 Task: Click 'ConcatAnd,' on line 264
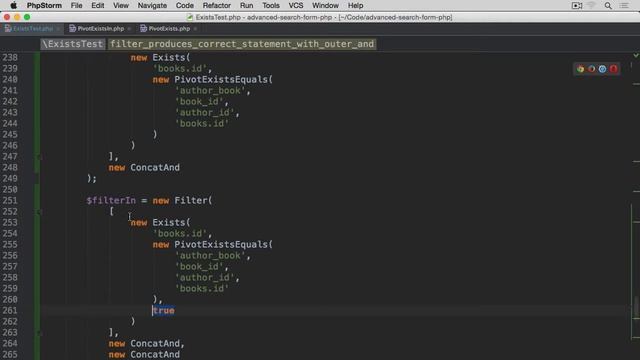(158, 344)
